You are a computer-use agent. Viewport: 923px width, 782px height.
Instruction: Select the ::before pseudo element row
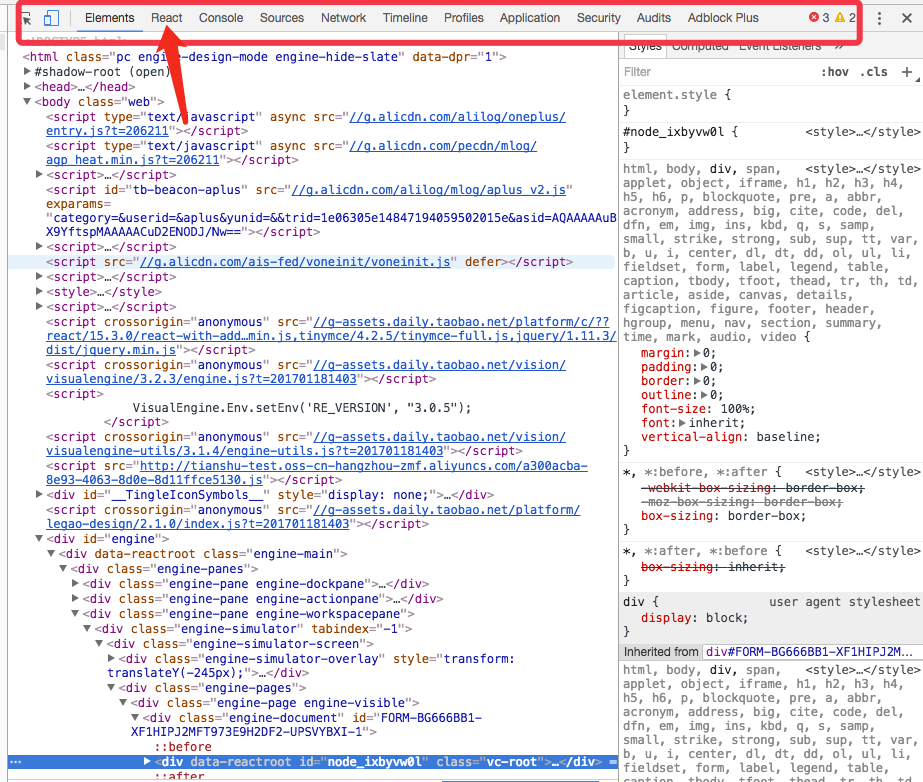point(183,747)
